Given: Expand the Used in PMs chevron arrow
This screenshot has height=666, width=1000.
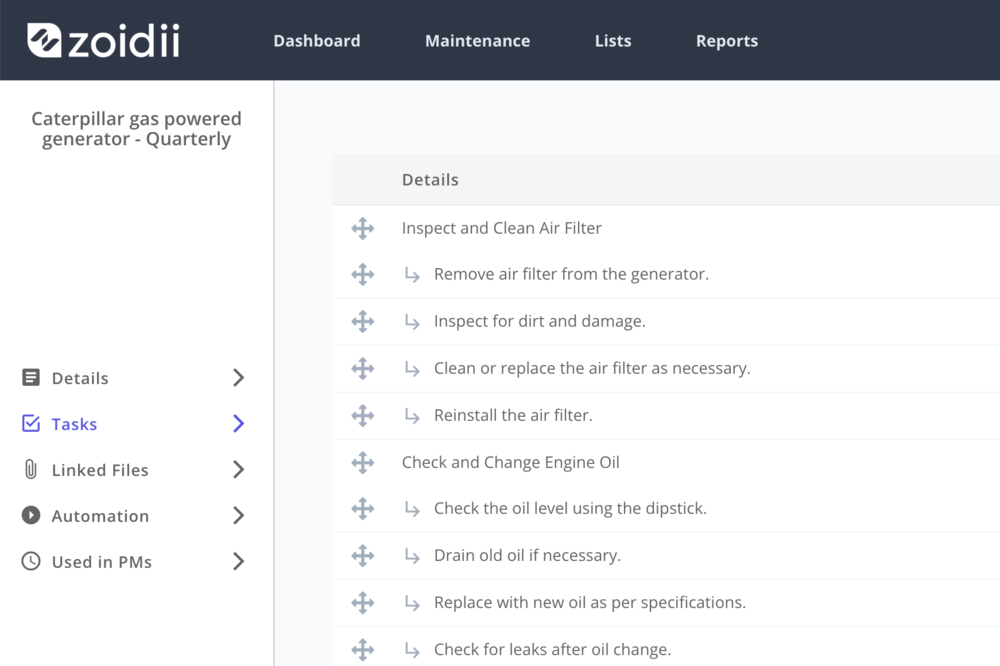Looking at the screenshot, I should [239, 561].
